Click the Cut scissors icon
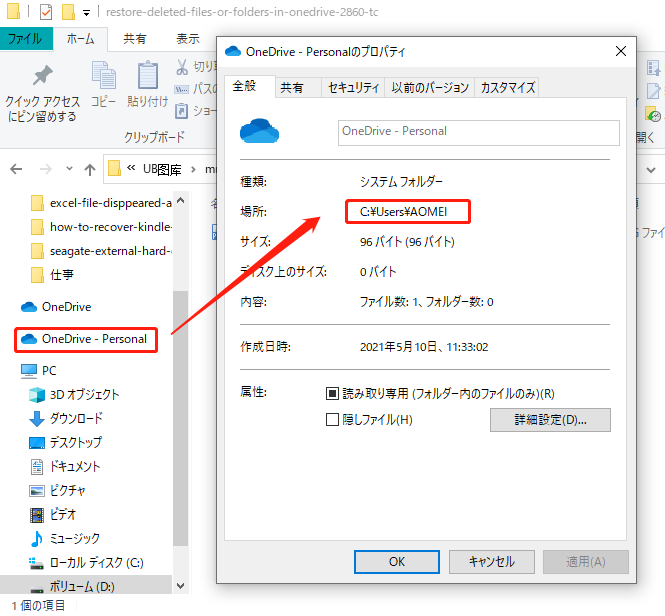This screenshot has width=665, height=616. [x=182, y=67]
